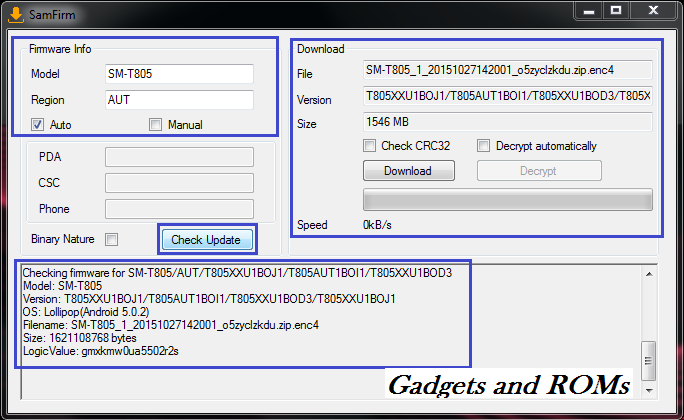Close the SamFirm window
Image resolution: width=684 pixels, height=420 pixels.
(x=654, y=10)
